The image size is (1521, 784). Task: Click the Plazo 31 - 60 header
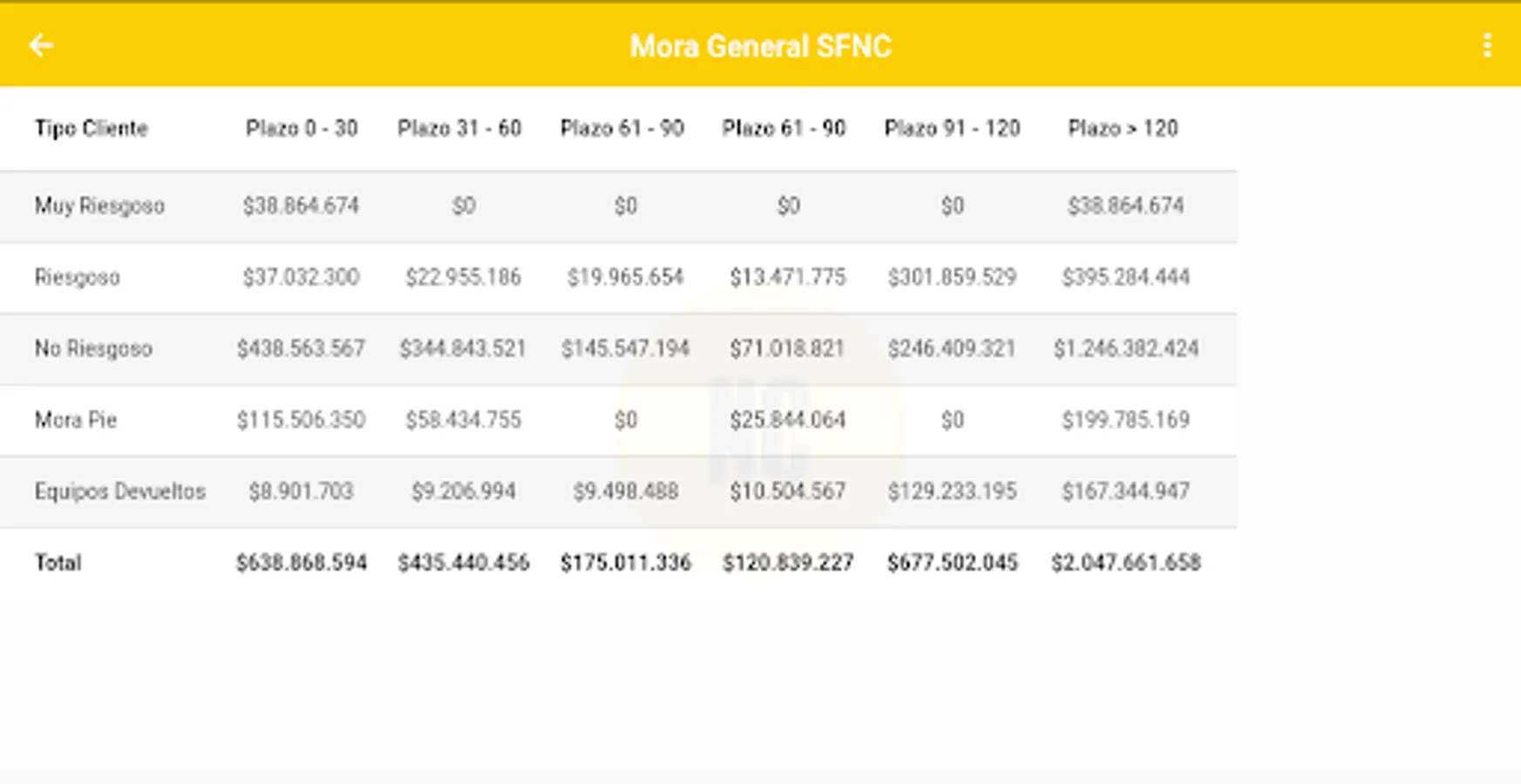click(x=459, y=129)
